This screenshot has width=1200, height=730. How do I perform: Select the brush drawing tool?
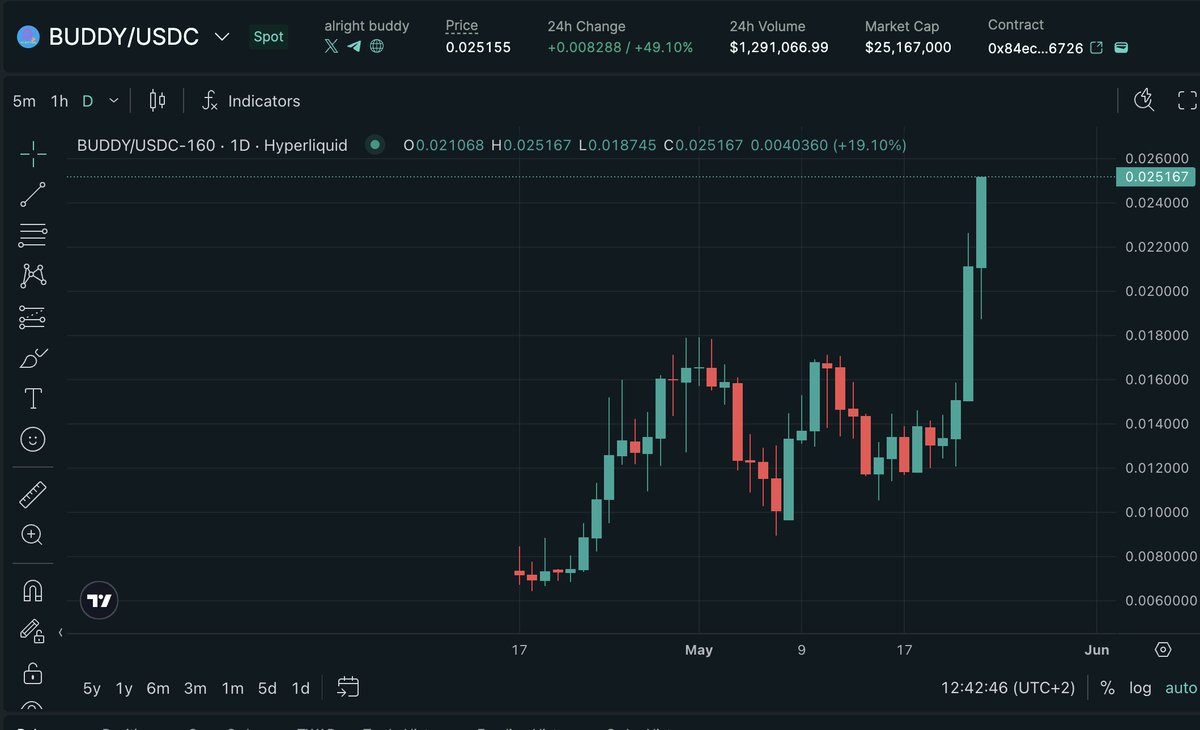(33, 358)
